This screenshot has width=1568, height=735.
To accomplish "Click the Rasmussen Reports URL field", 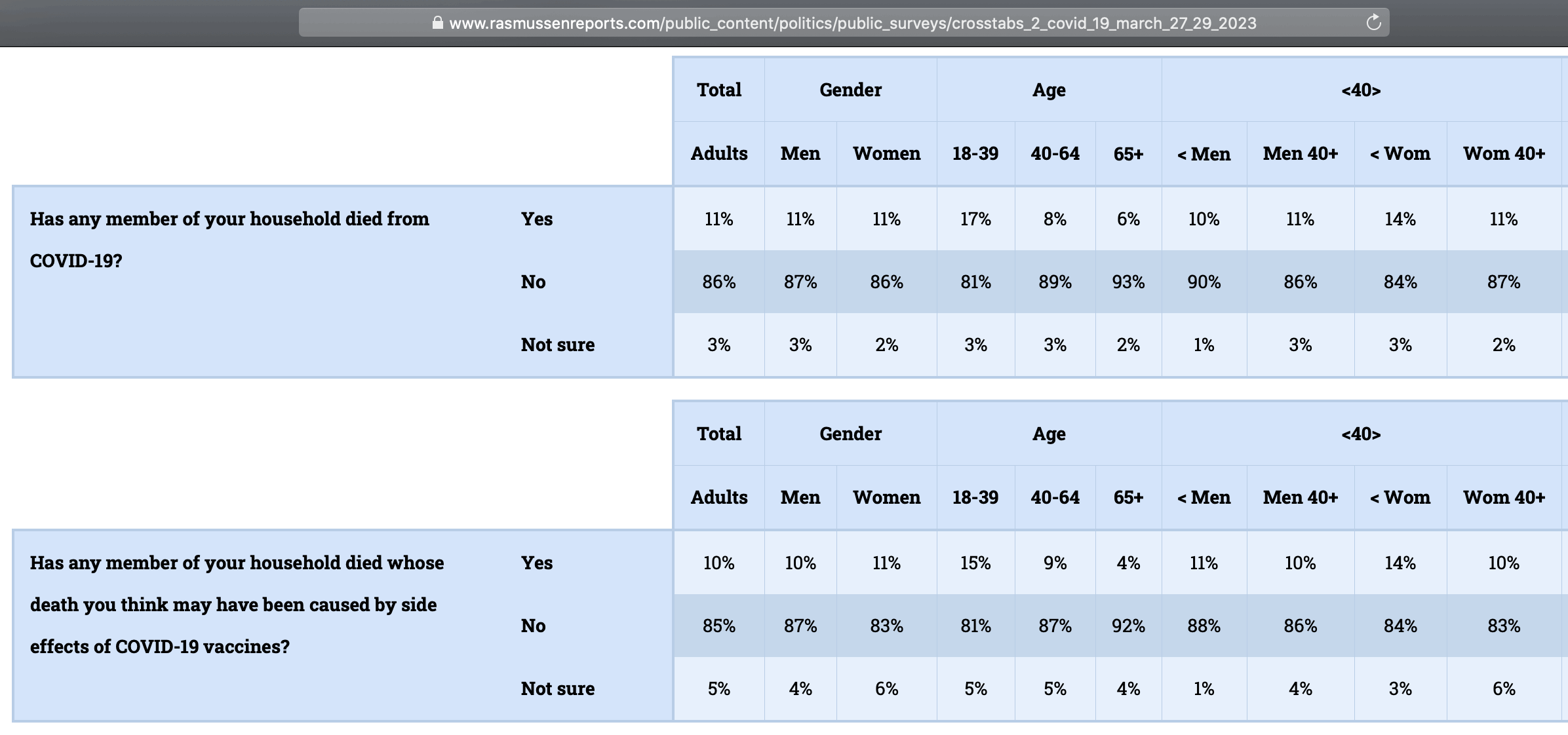I will tap(852, 24).
